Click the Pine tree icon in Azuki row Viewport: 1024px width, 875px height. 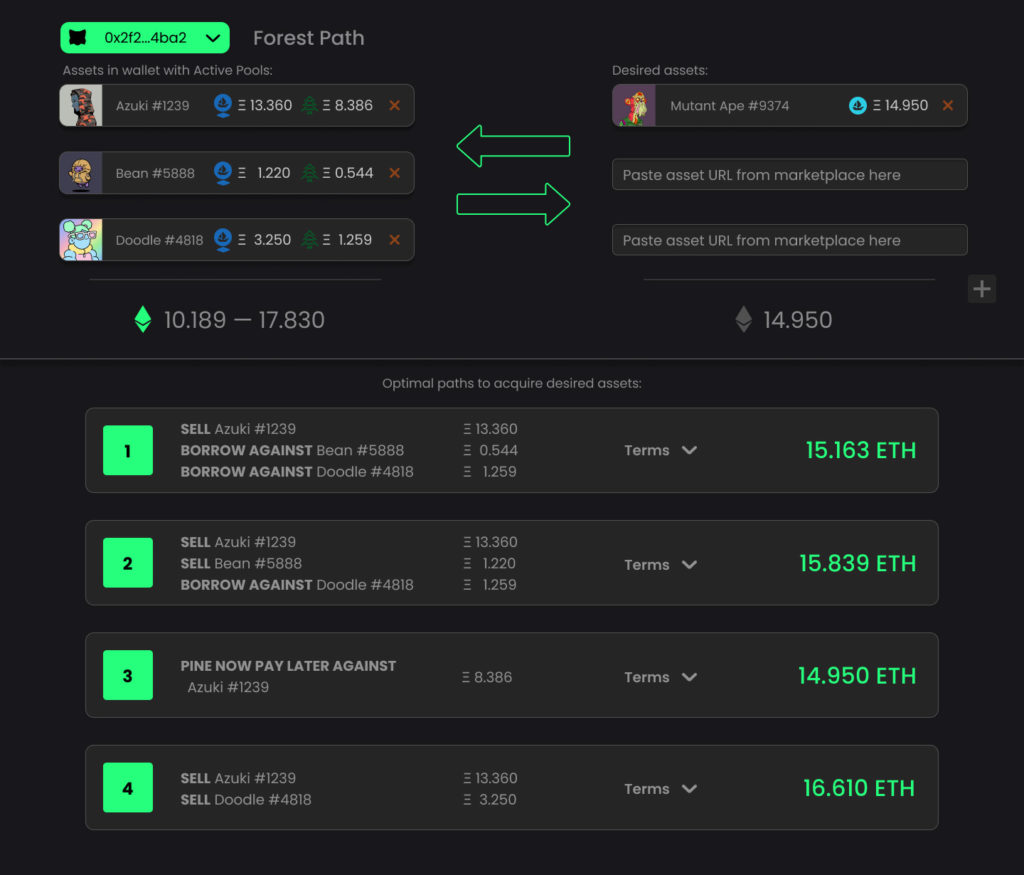(x=310, y=105)
